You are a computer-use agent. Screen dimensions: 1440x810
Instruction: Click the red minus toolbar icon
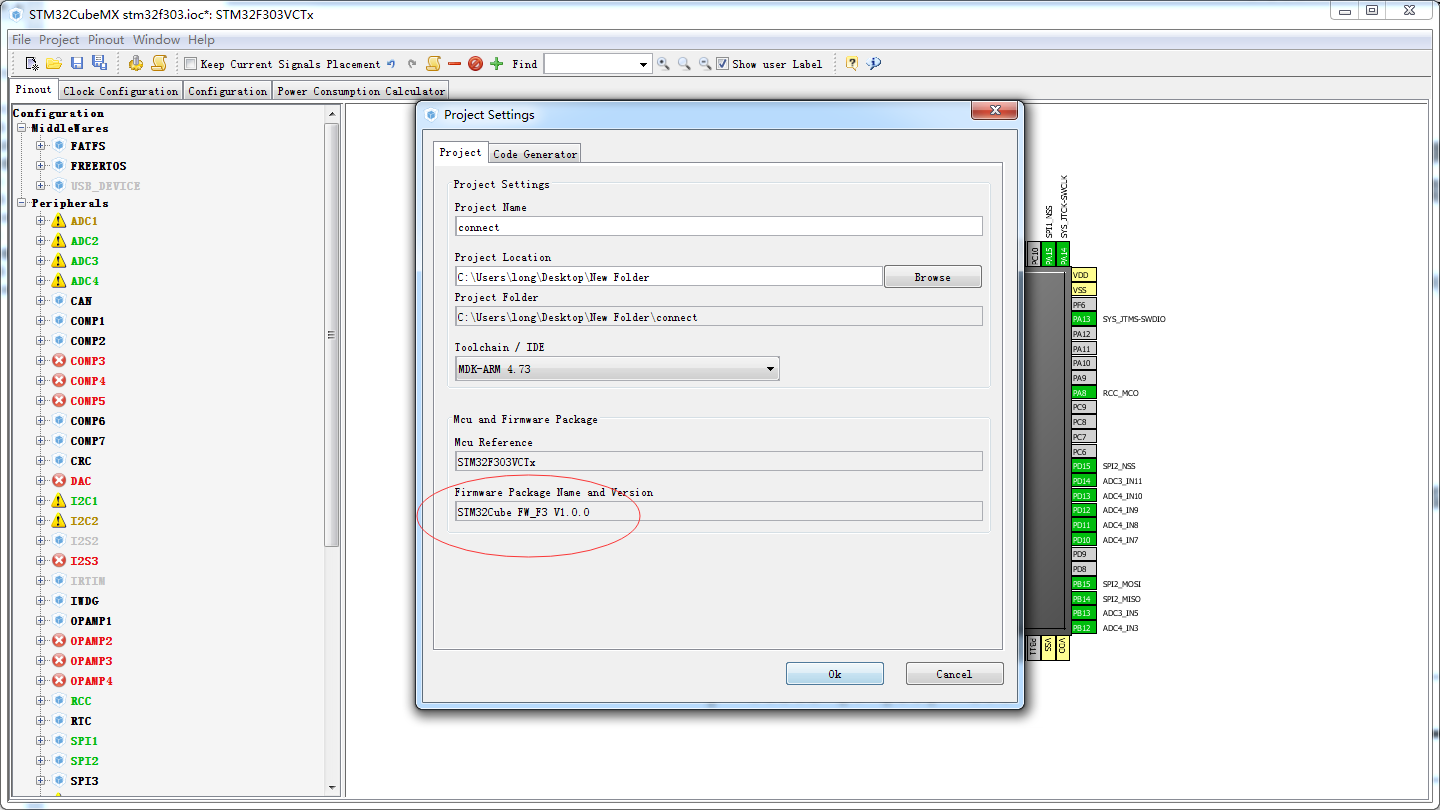(454, 64)
